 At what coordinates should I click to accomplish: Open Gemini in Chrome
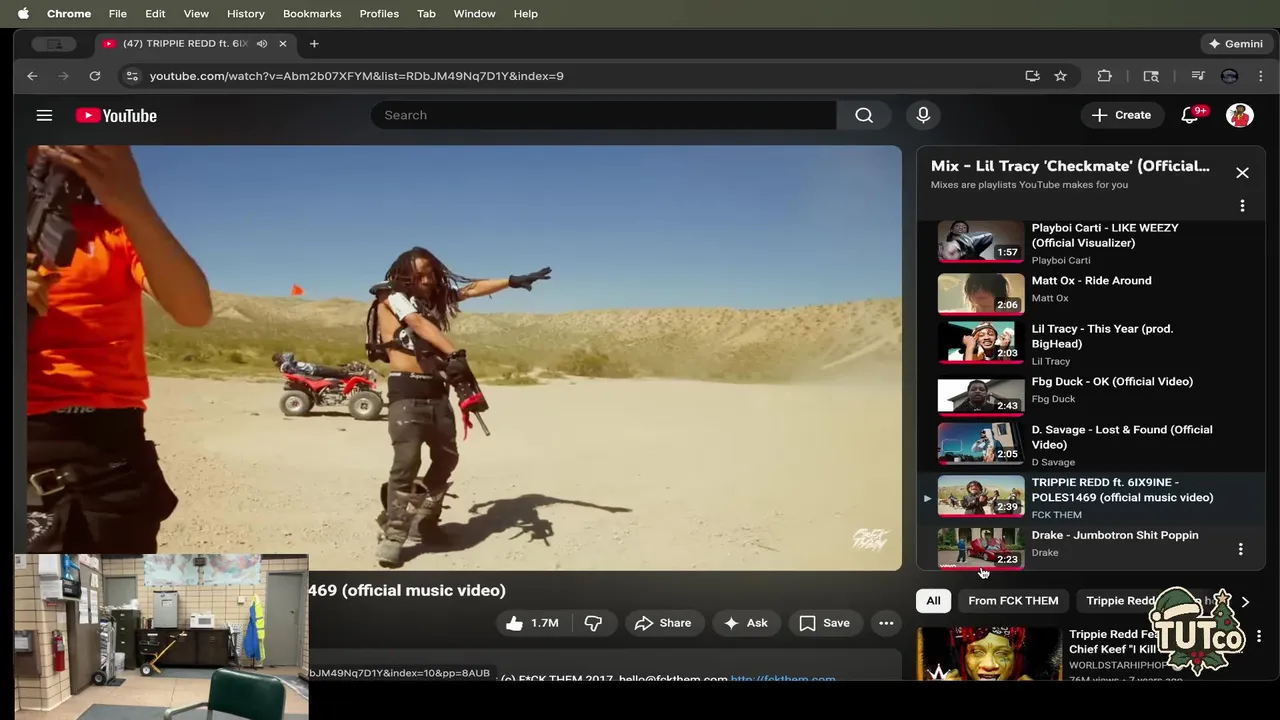[x=1236, y=44]
